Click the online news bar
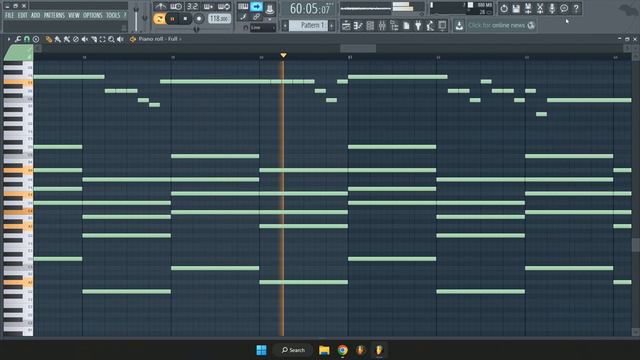The image size is (640, 360). click(x=501, y=26)
